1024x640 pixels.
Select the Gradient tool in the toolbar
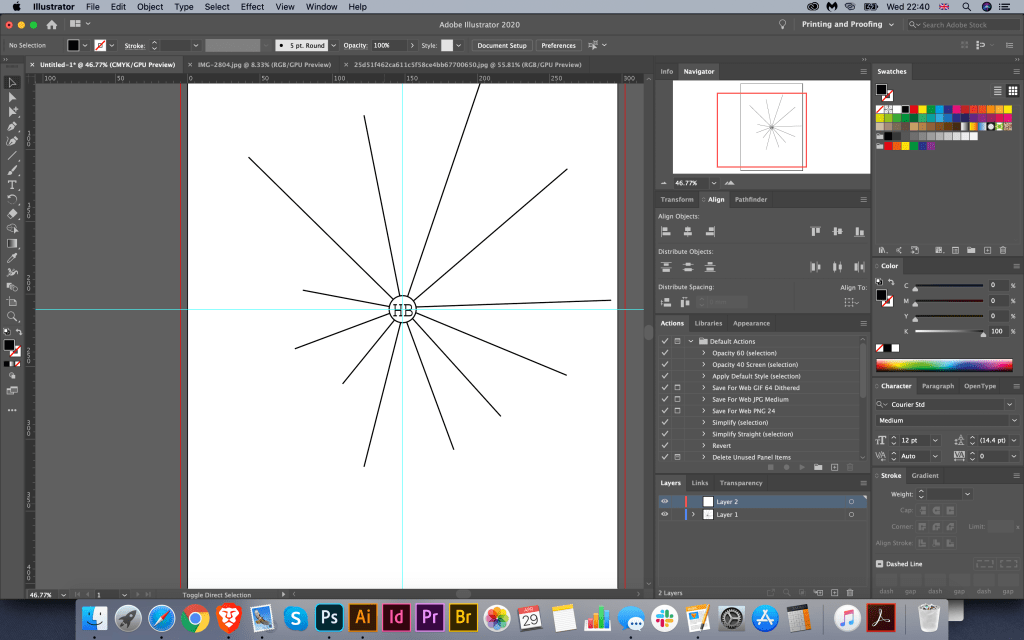[x=12, y=243]
